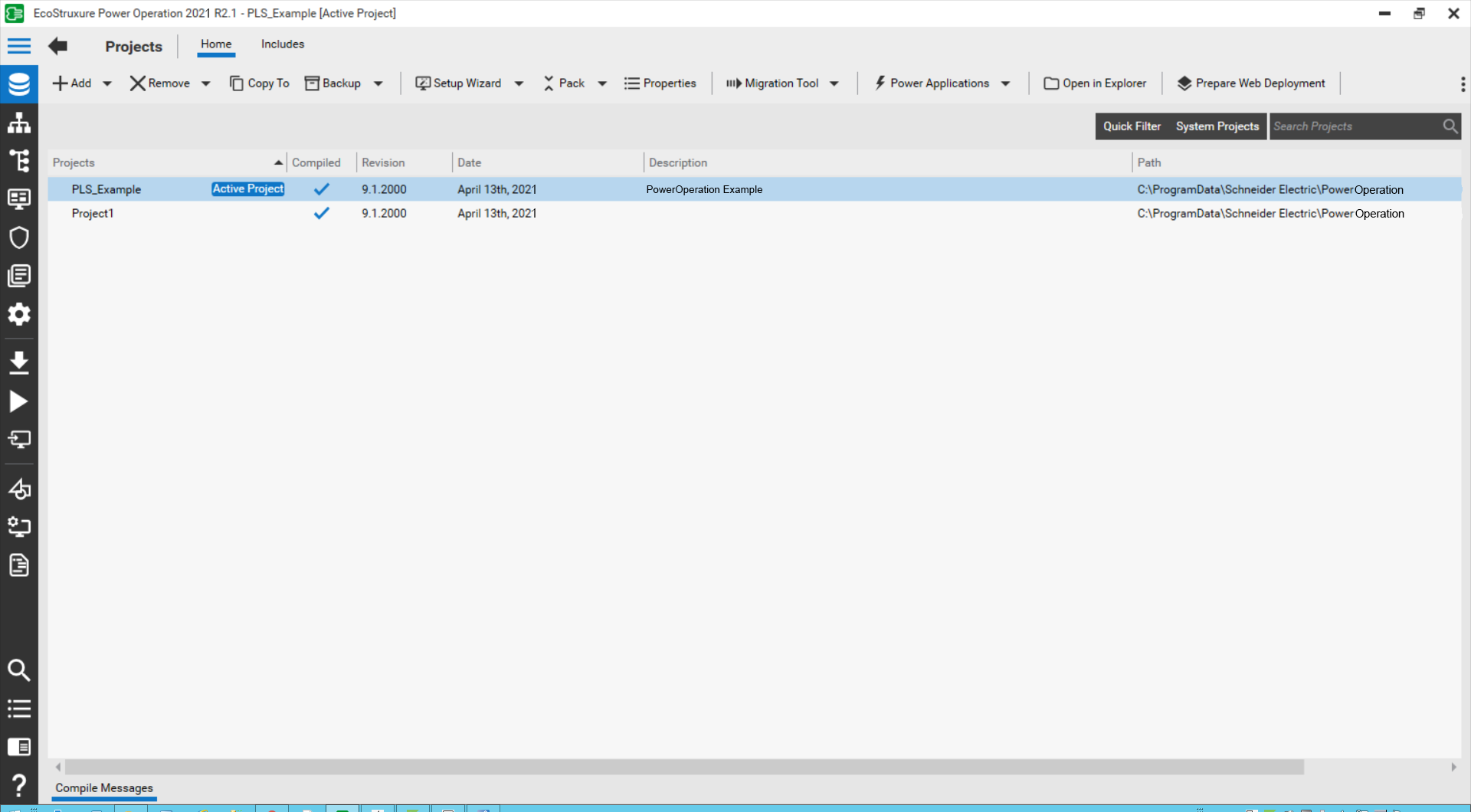This screenshot has height=812, width=1471.
Task: Click the Active Project badge
Action: tap(248, 189)
